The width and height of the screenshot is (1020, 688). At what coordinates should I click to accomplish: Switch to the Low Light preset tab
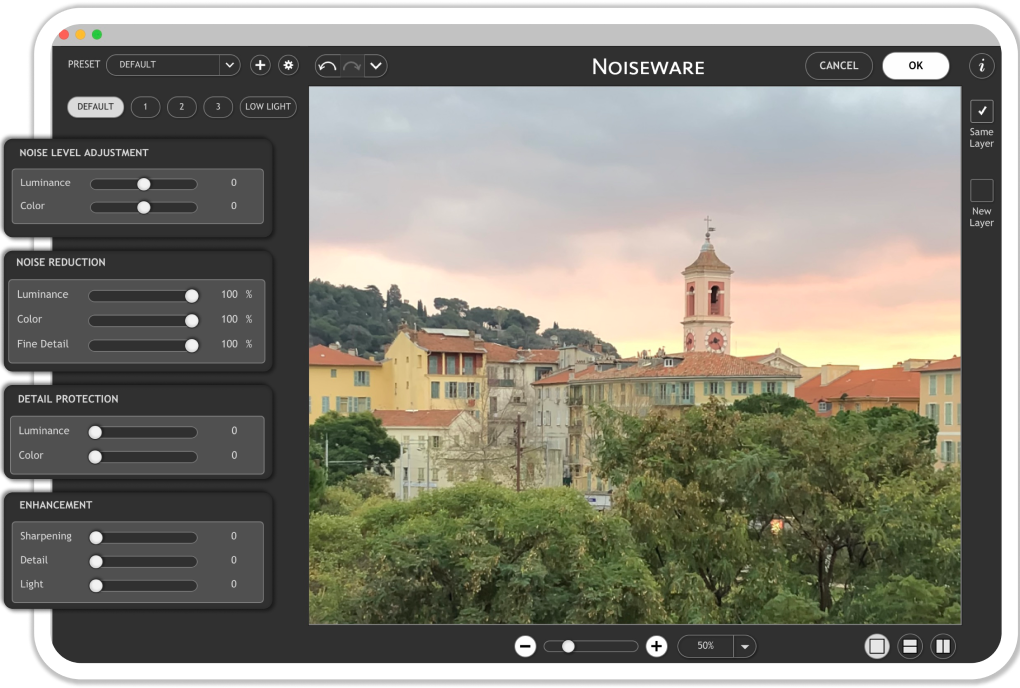tap(267, 107)
